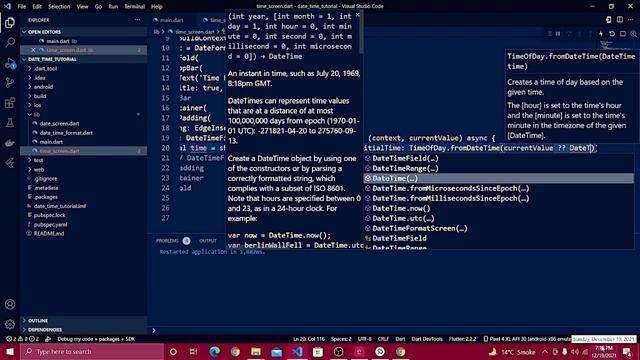Open pubspec.yaml file
This screenshot has height=360, width=640.
pos(51,224)
